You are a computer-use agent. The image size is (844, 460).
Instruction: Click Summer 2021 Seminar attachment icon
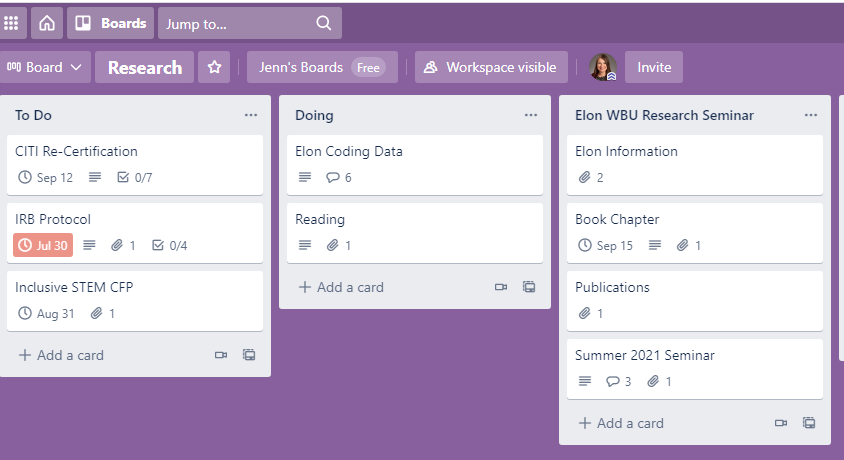(x=653, y=381)
